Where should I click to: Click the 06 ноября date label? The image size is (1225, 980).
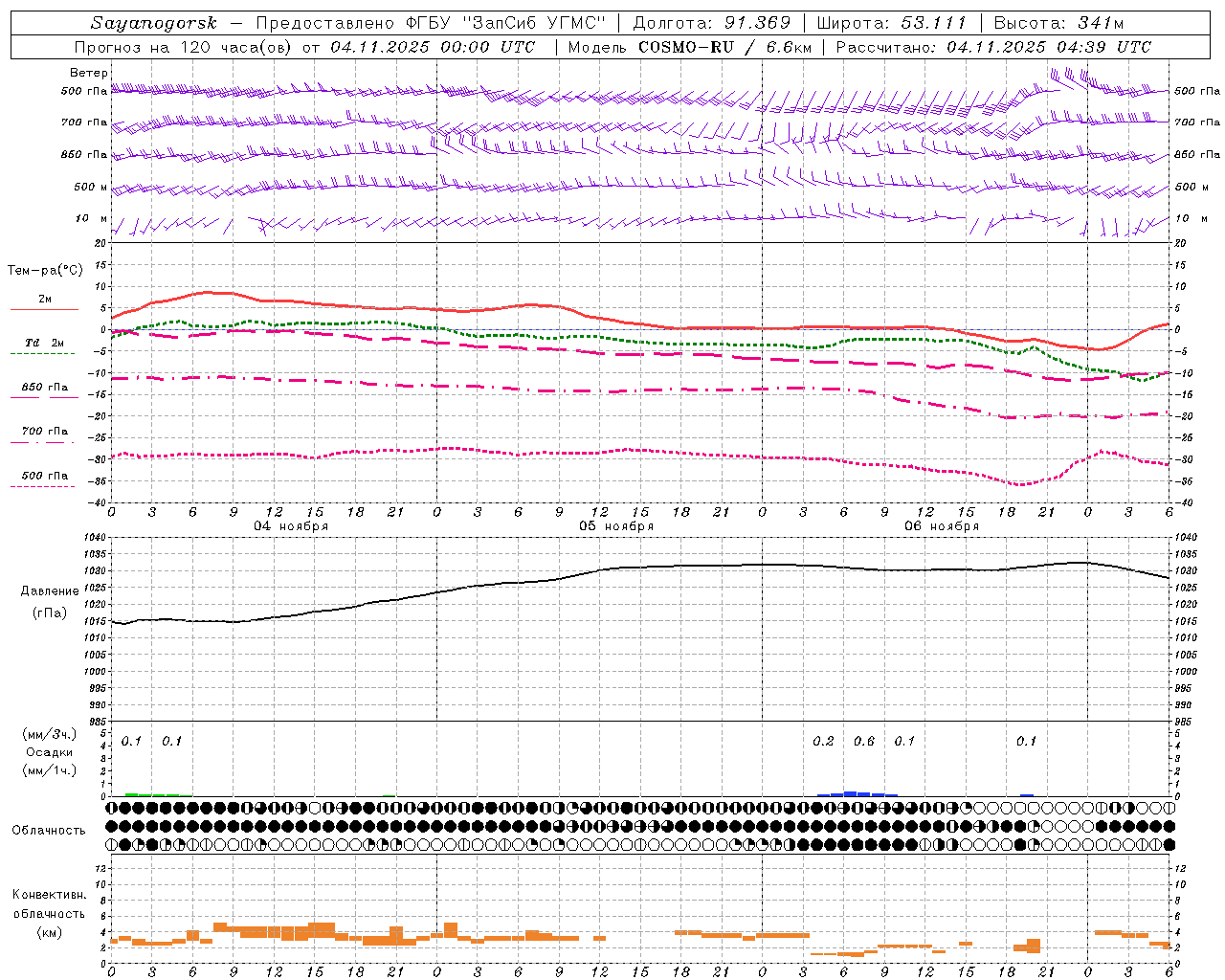942,526
